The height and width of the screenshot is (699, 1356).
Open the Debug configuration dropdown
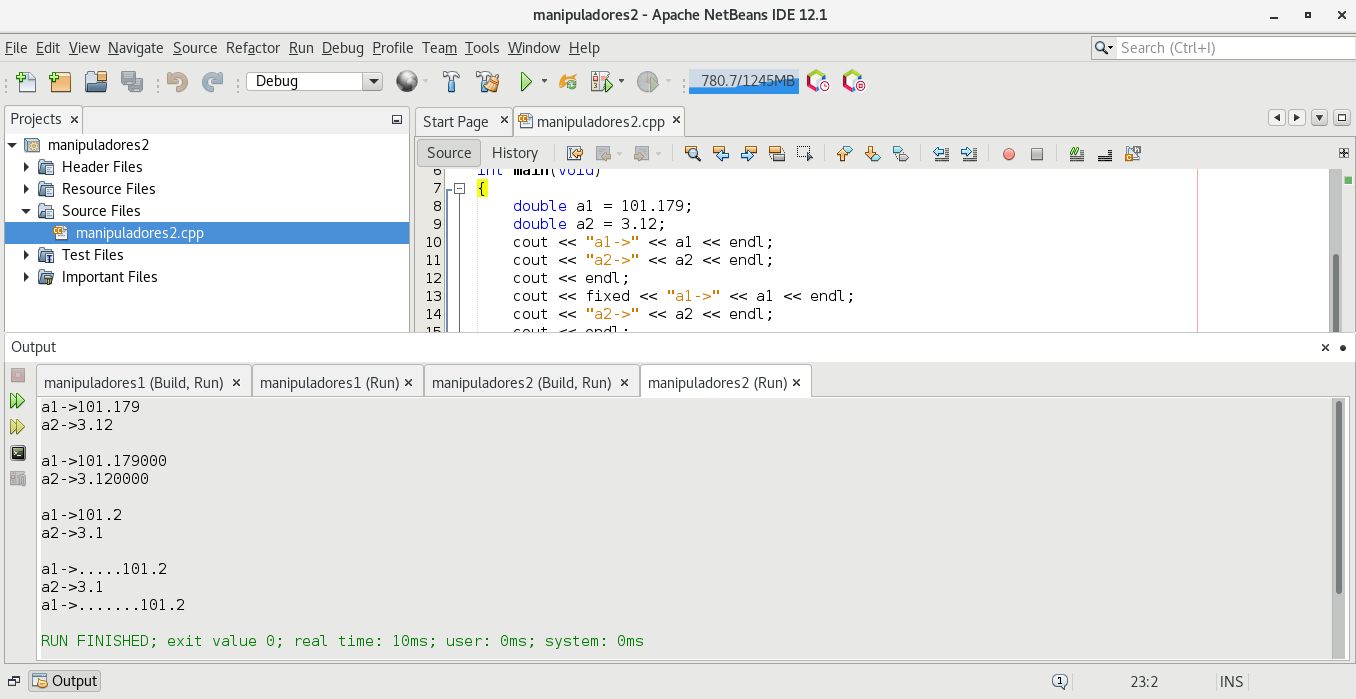point(373,82)
